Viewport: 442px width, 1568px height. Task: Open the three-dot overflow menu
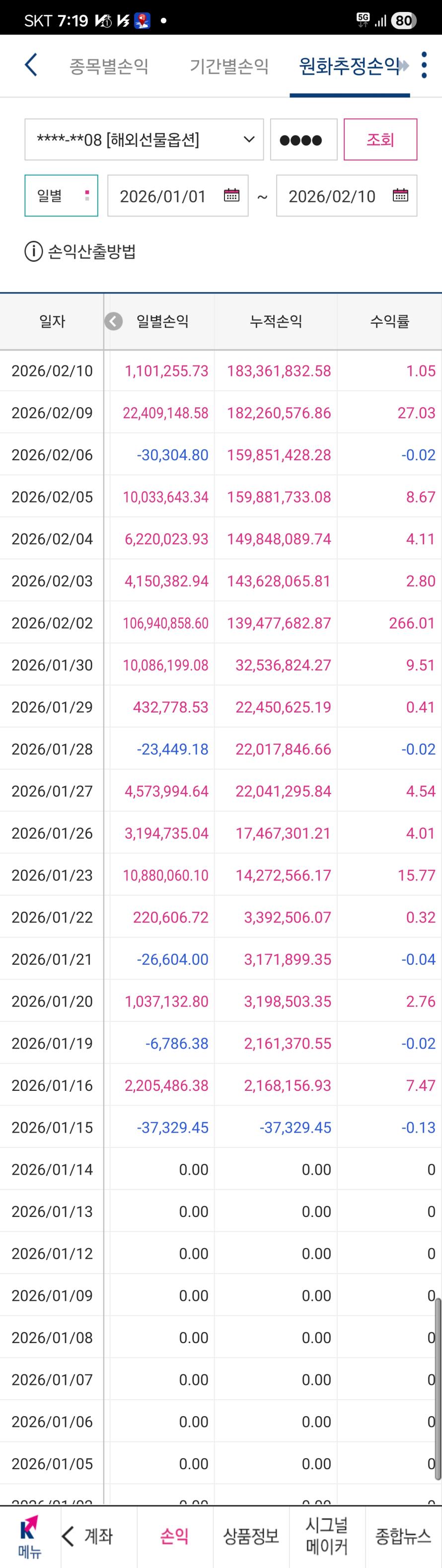[x=424, y=65]
